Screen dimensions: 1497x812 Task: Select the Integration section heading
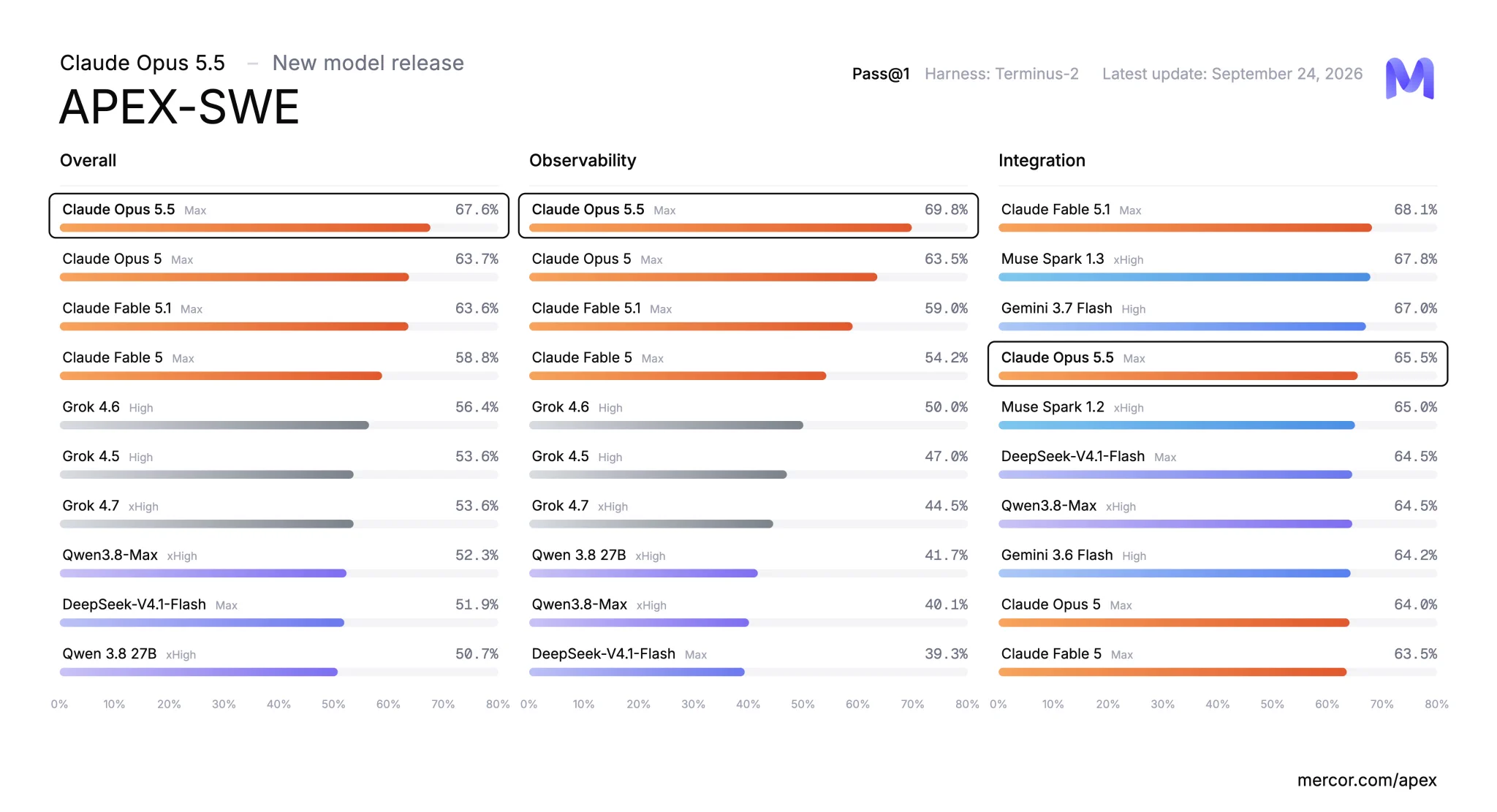pos(1042,160)
